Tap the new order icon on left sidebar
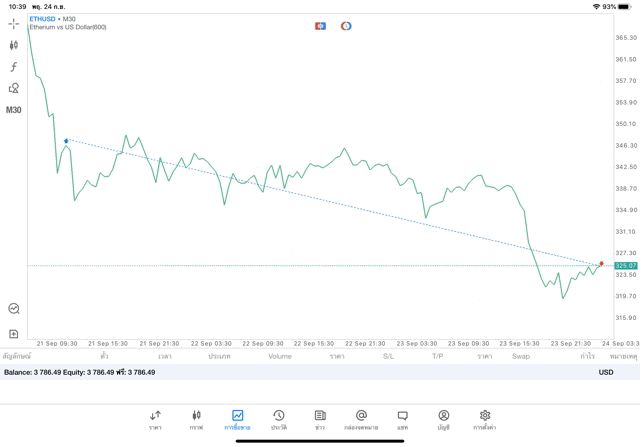640x447 pixels. (14, 334)
